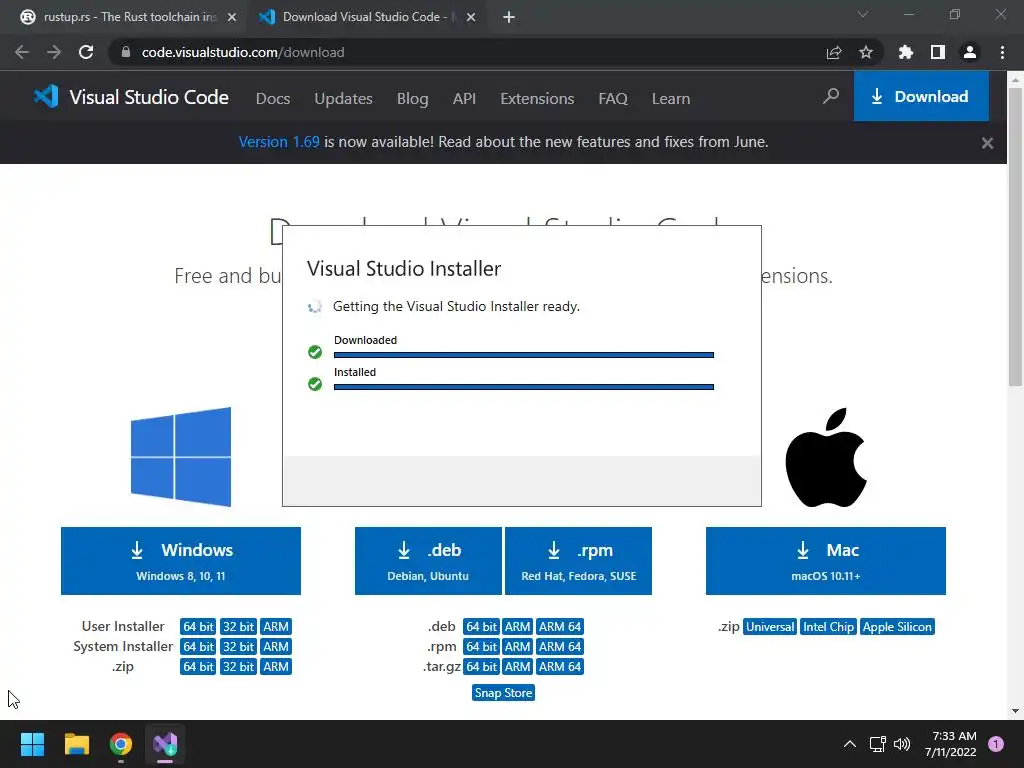Follow the Version 1.69 link
This screenshot has width=1024, height=768.
tap(279, 142)
